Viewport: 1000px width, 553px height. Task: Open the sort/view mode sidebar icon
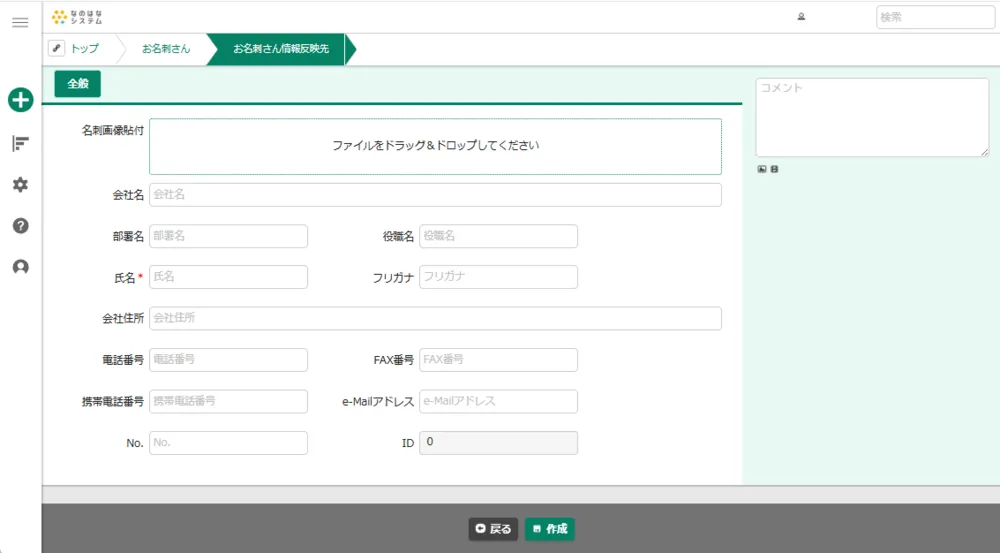(20, 144)
